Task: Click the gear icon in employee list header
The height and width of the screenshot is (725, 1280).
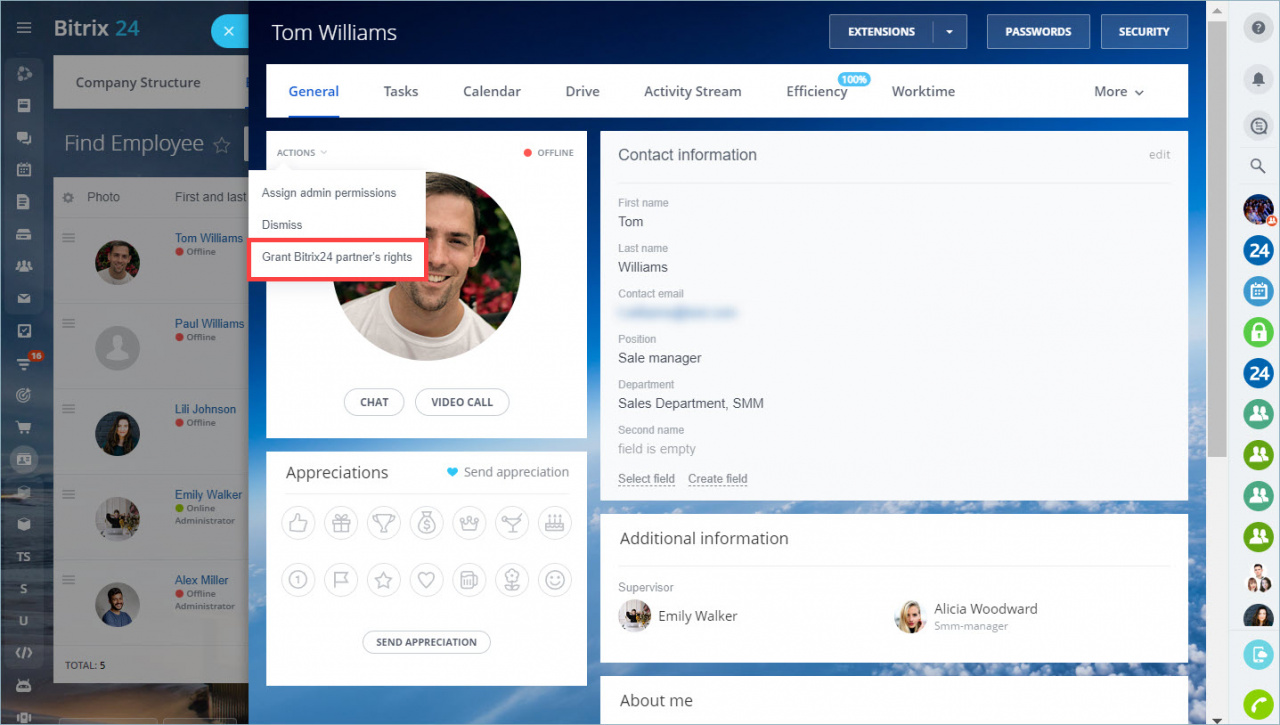Action: point(68,198)
